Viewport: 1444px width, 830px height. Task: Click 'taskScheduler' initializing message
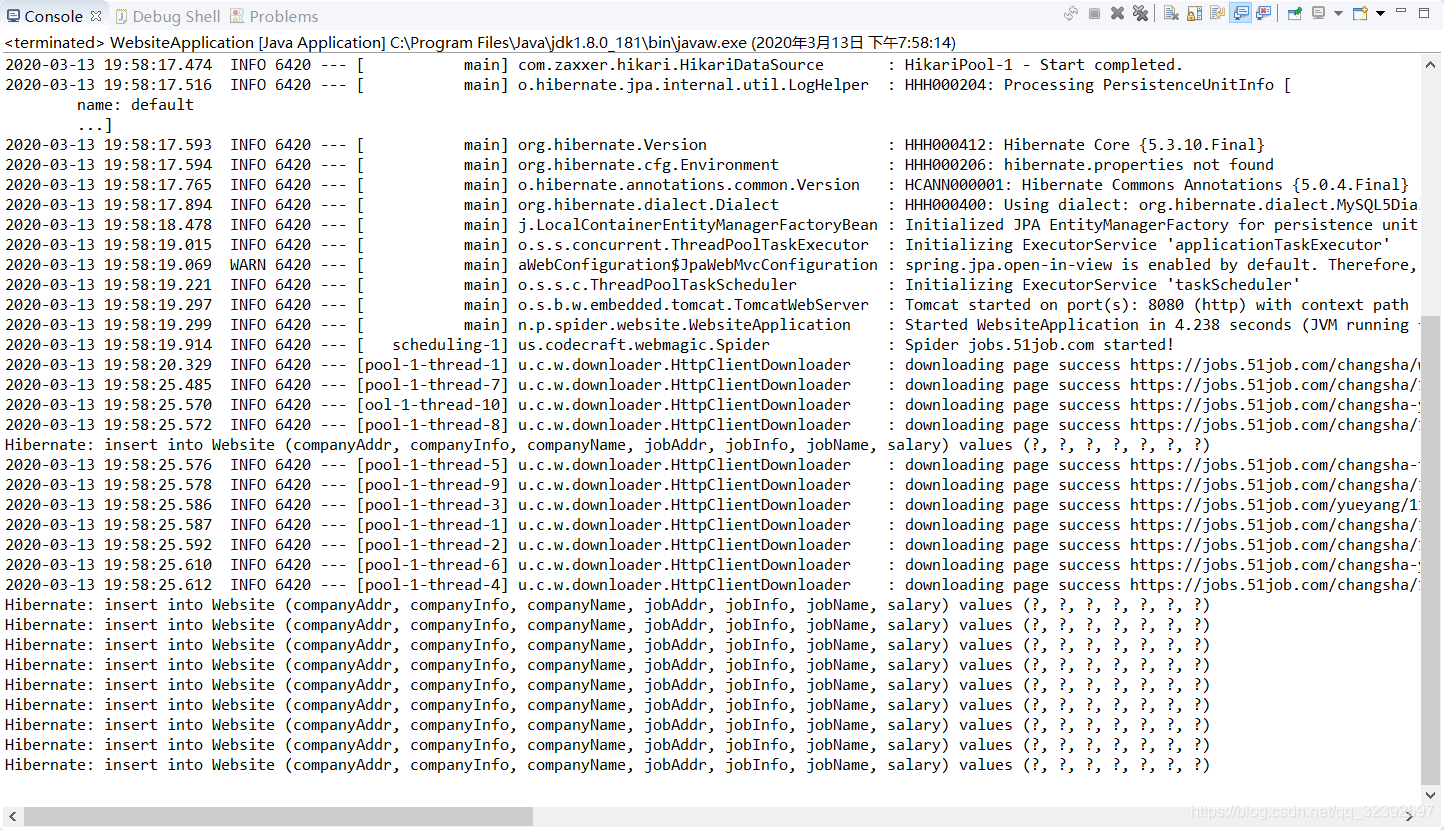pos(1102,284)
